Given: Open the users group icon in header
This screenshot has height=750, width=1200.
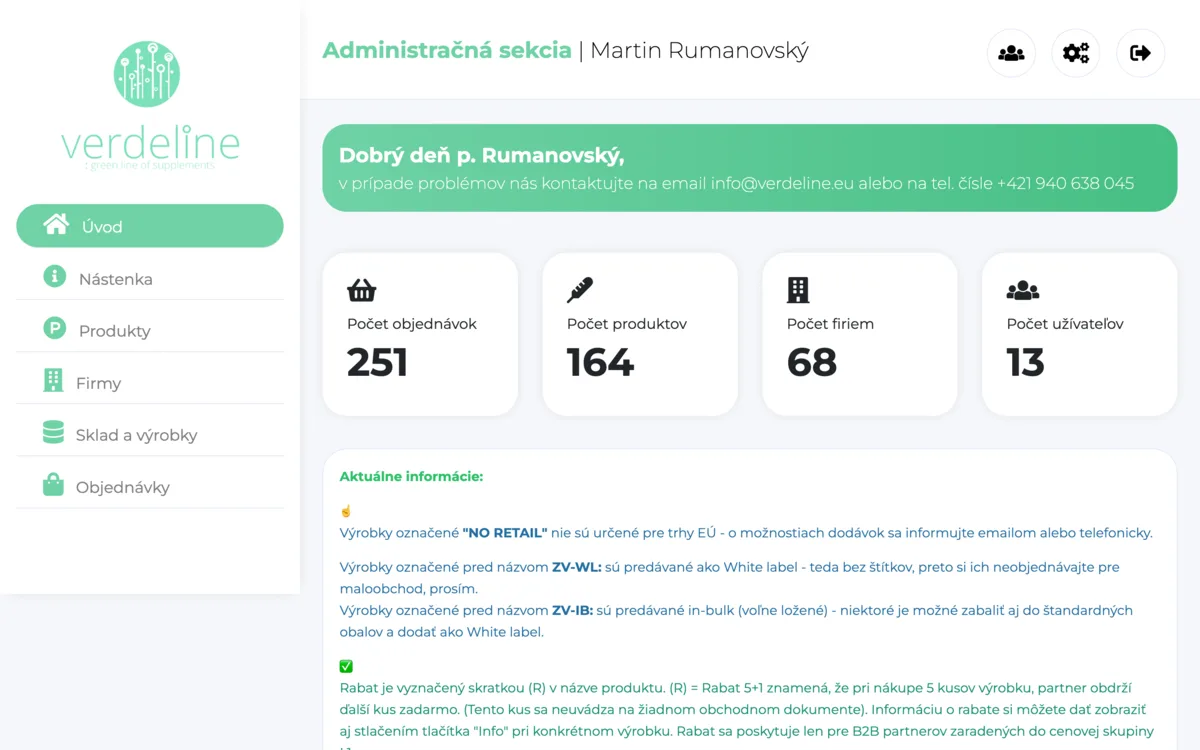Looking at the screenshot, I should pos(1011,53).
